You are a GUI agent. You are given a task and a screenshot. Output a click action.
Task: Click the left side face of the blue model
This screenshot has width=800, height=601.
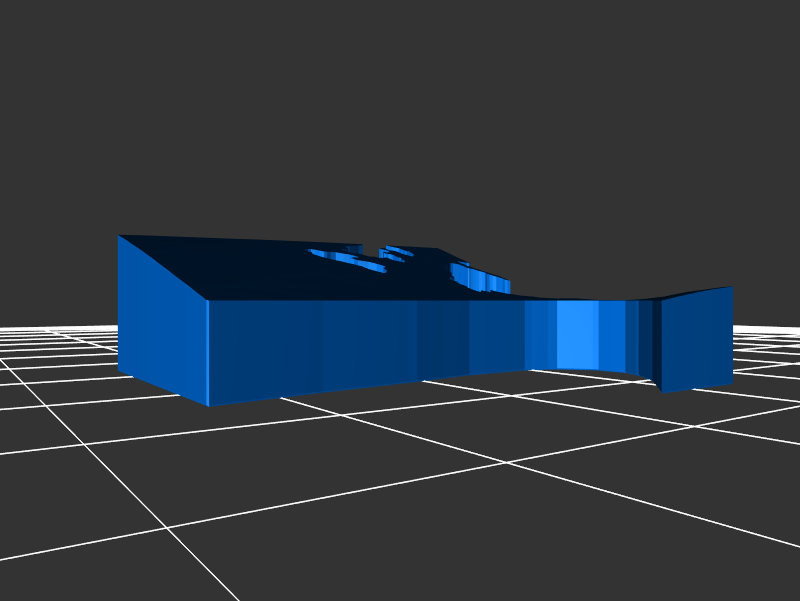point(162,320)
